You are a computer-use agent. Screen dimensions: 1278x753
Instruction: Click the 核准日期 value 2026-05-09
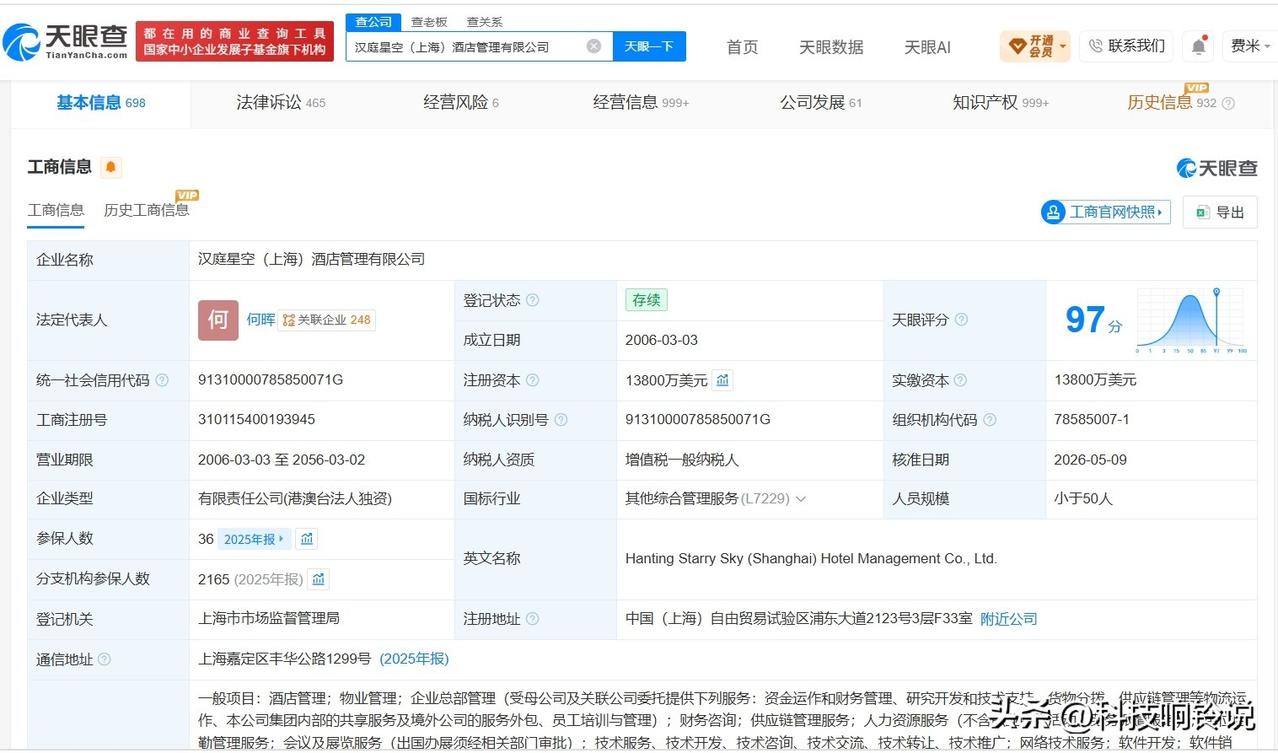[1090, 460]
